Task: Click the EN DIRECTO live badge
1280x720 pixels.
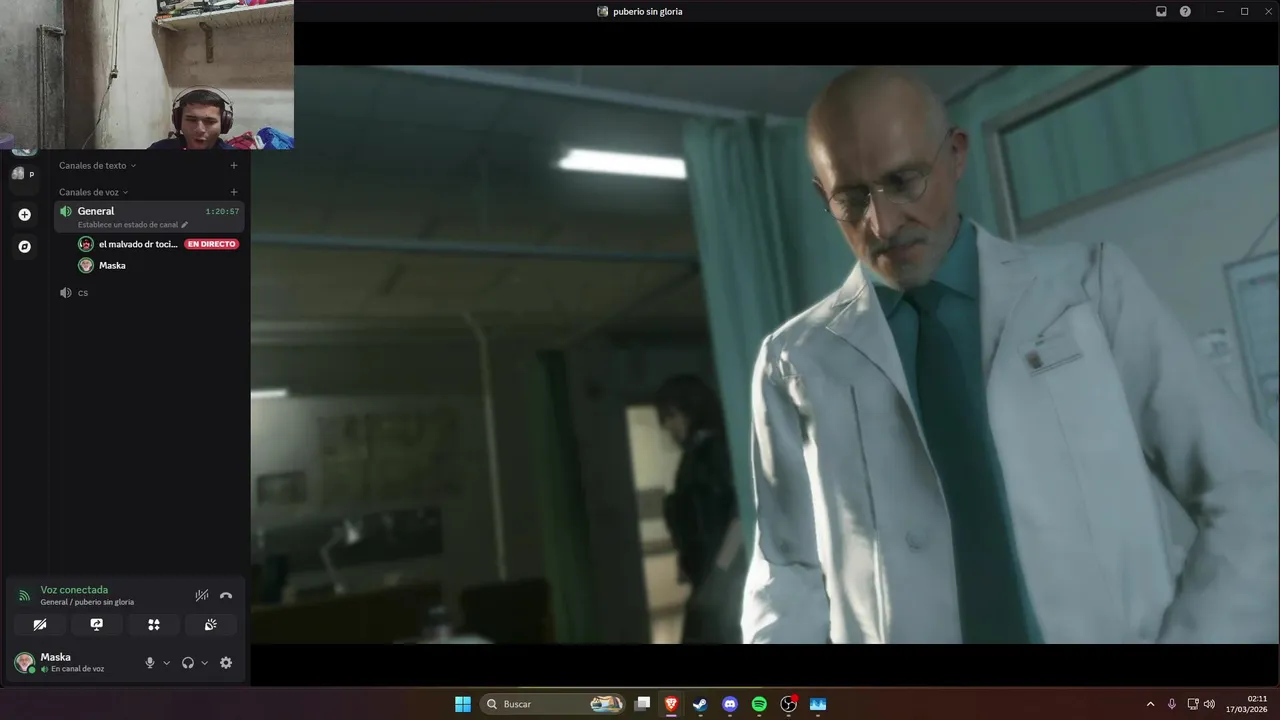Action: pos(212,244)
